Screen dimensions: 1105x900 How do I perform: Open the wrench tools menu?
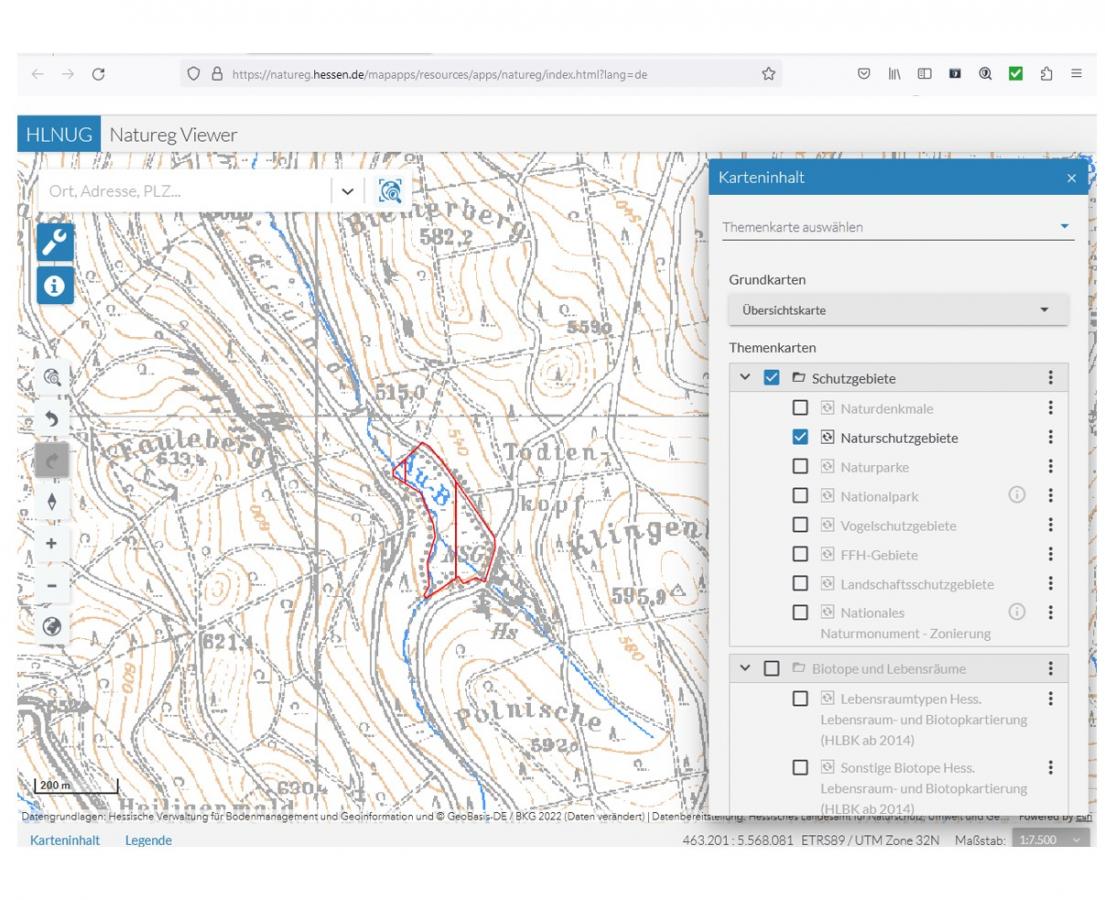[x=54, y=241]
